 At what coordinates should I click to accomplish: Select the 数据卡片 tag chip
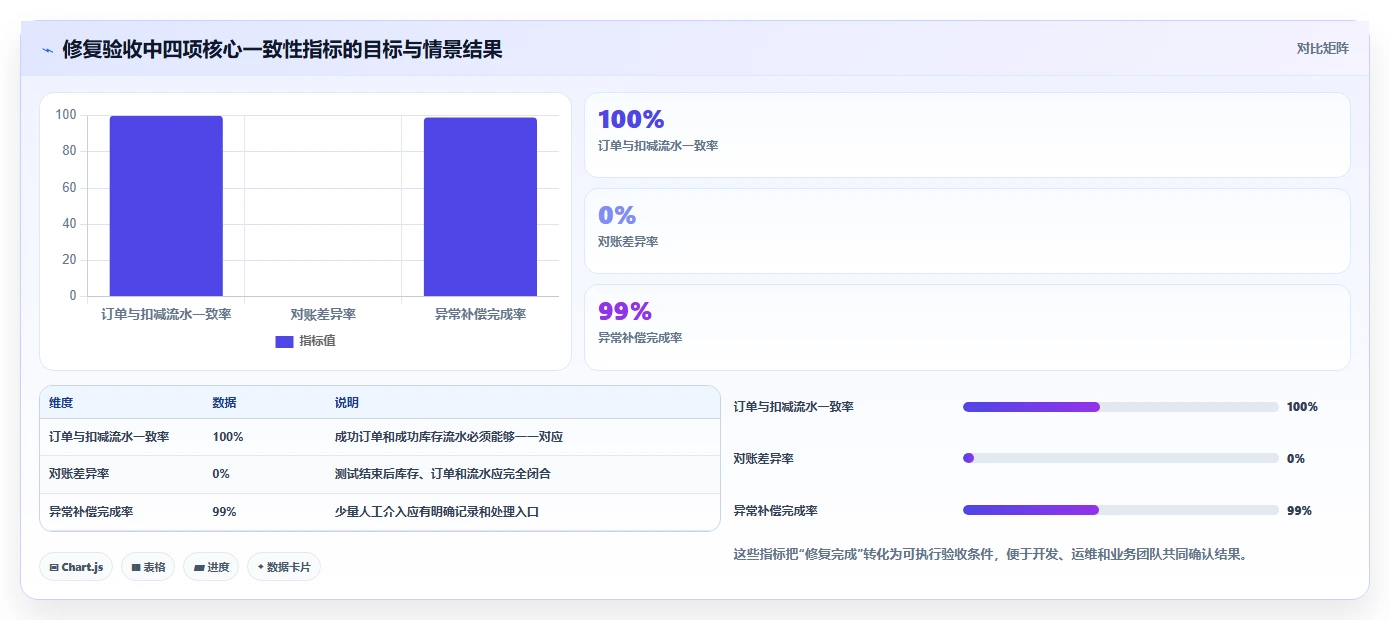284,567
